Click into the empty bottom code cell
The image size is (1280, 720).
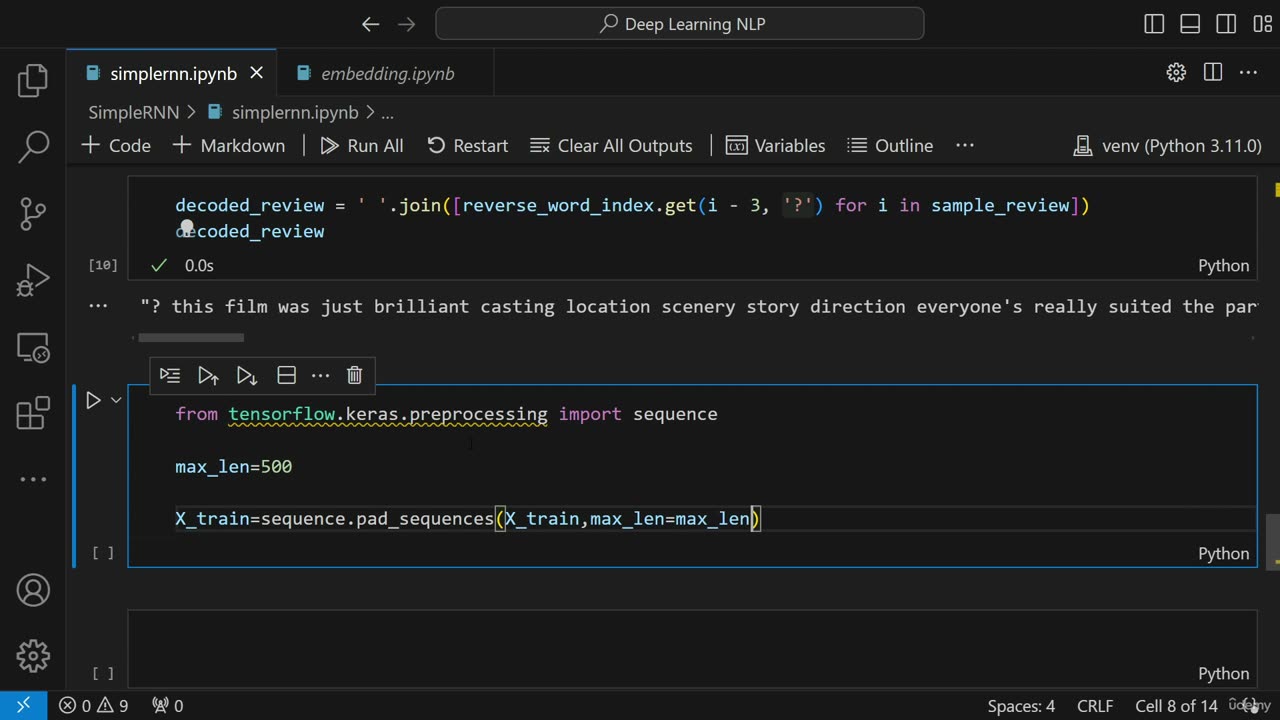click(692, 637)
